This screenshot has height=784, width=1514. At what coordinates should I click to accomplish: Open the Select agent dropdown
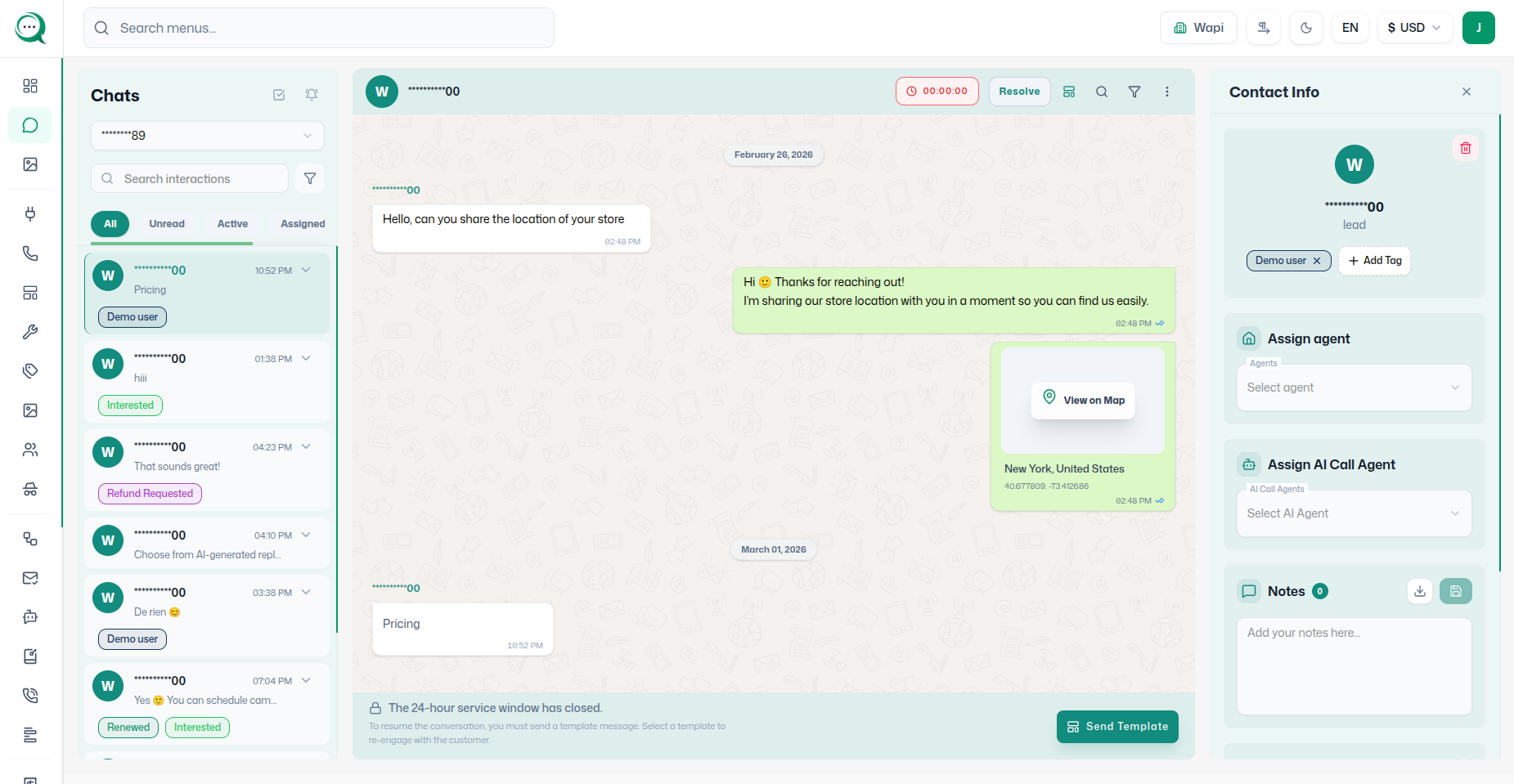tap(1355, 388)
